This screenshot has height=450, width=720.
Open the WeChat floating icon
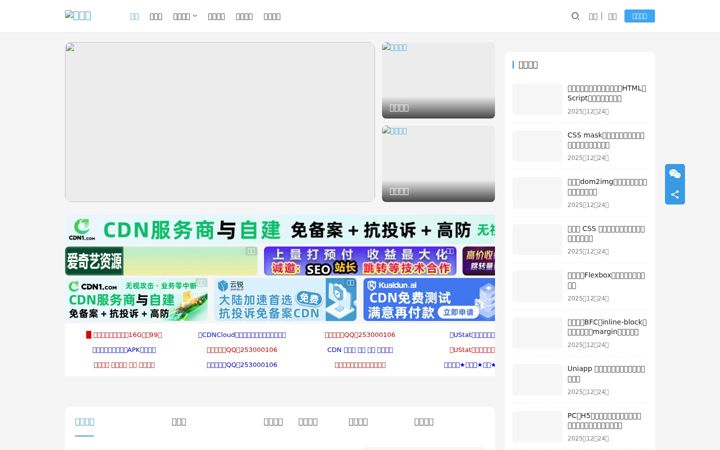pyautogui.click(x=675, y=174)
